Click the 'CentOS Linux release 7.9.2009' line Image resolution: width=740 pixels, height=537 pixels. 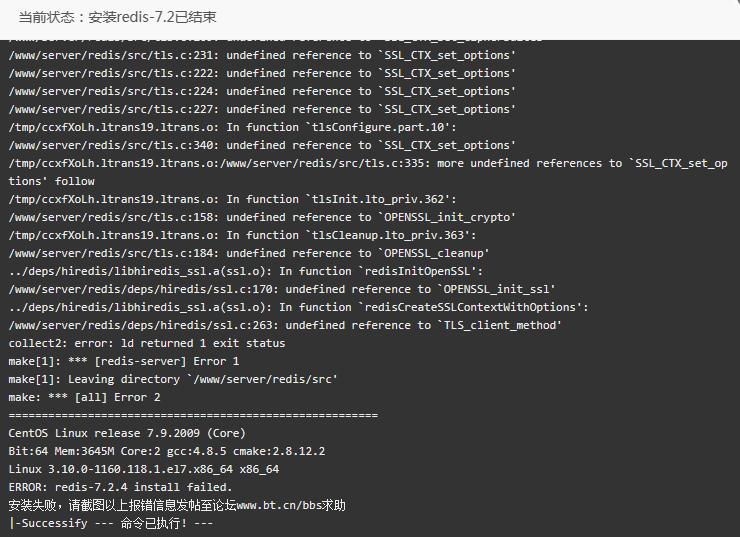tap(127, 433)
